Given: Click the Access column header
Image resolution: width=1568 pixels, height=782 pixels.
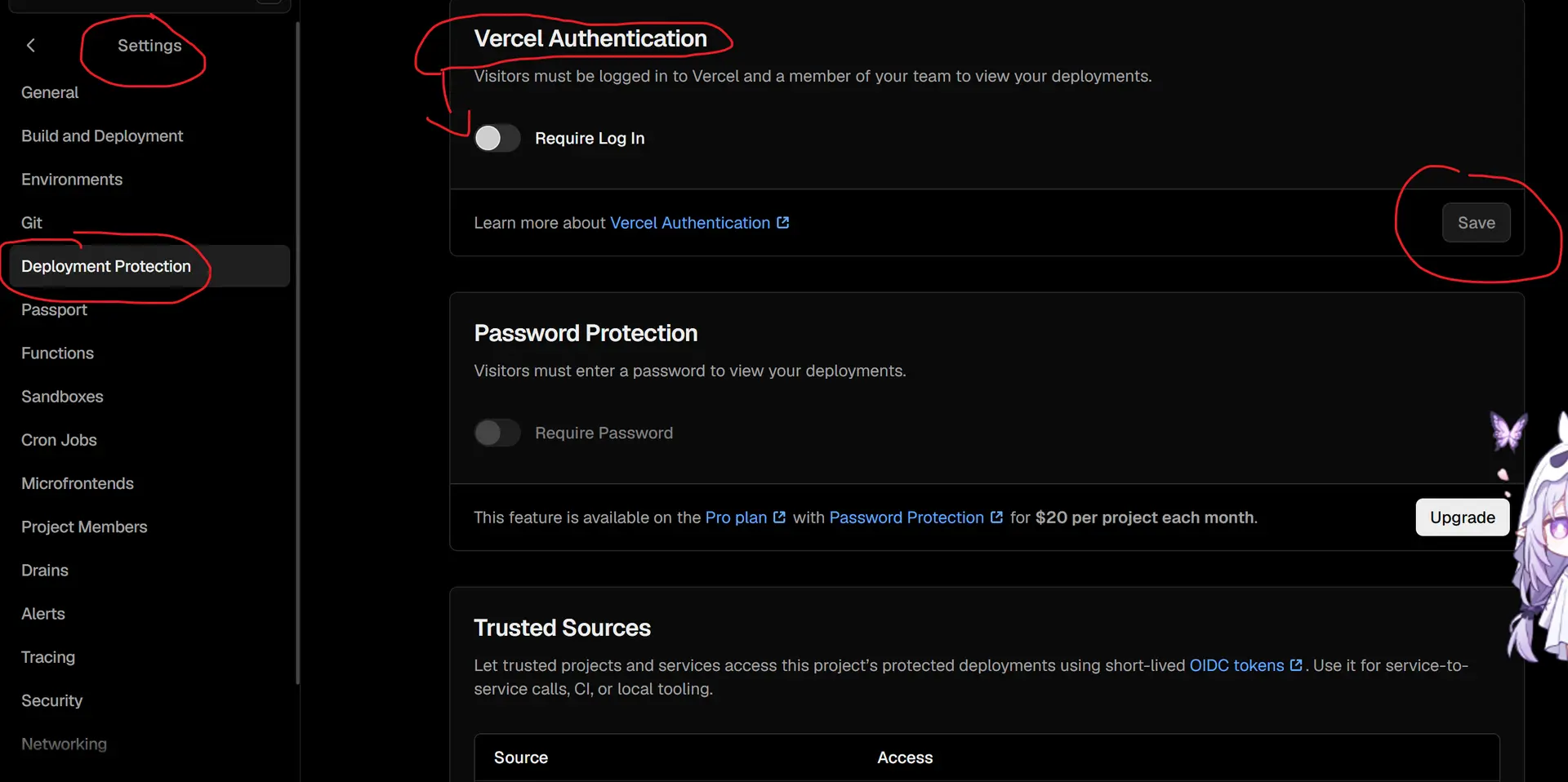Looking at the screenshot, I should click(x=905, y=758).
